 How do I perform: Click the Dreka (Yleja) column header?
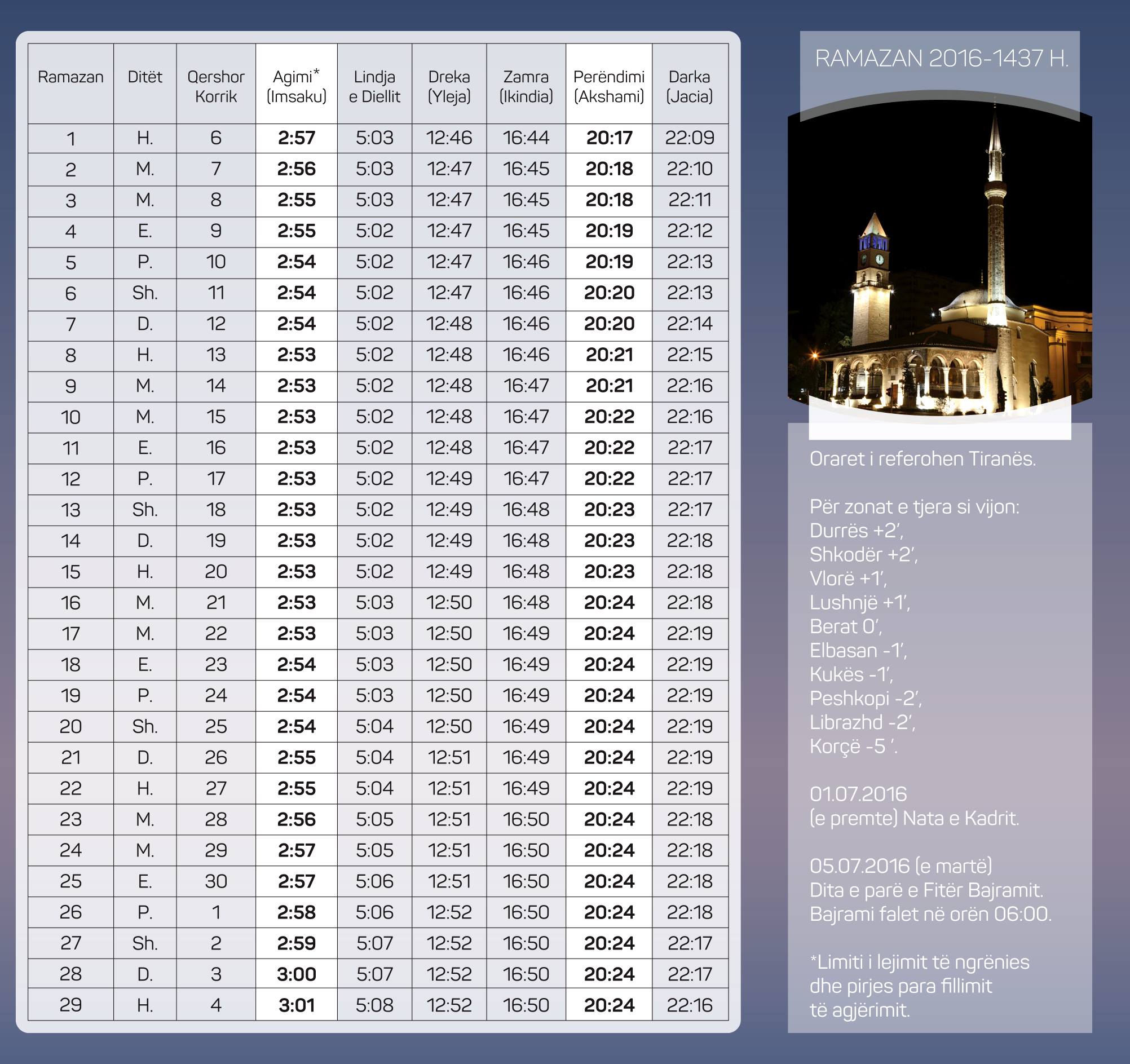coord(449,86)
